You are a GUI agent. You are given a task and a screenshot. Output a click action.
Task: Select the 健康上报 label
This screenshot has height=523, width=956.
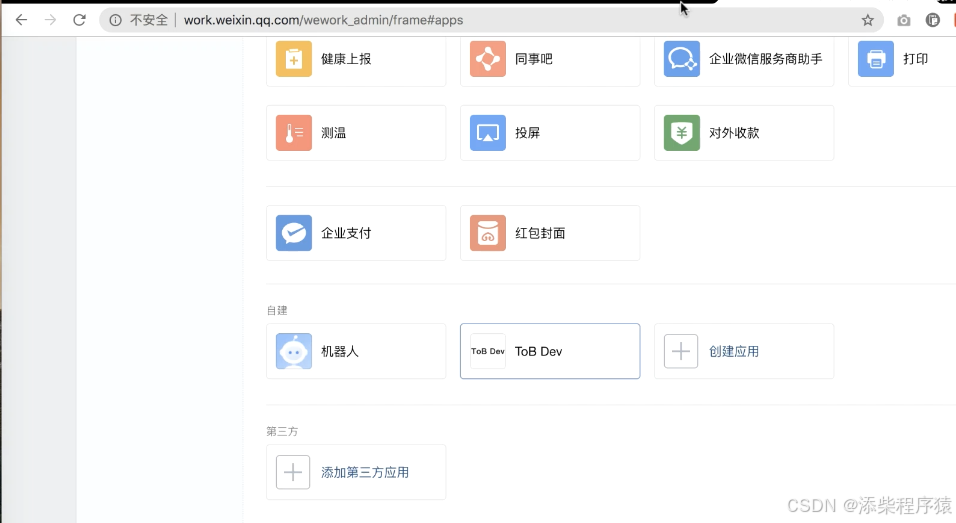pos(346,59)
